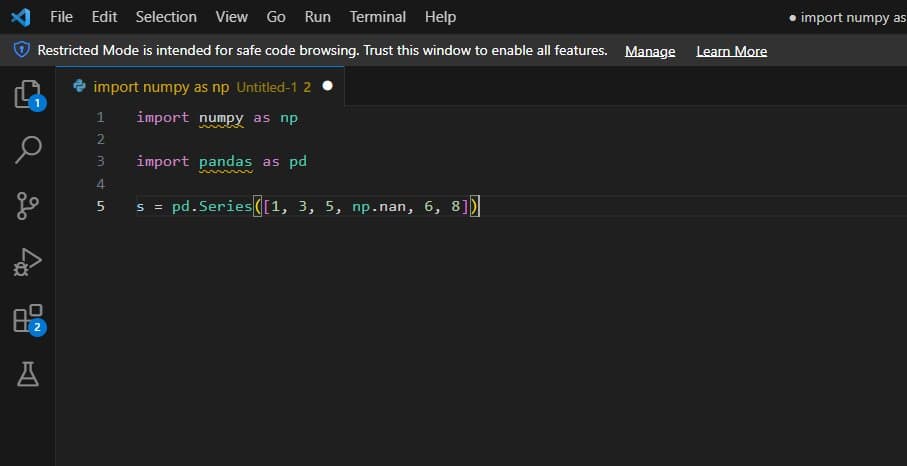Open the Run menu

pyautogui.click(x=318, y=17)
